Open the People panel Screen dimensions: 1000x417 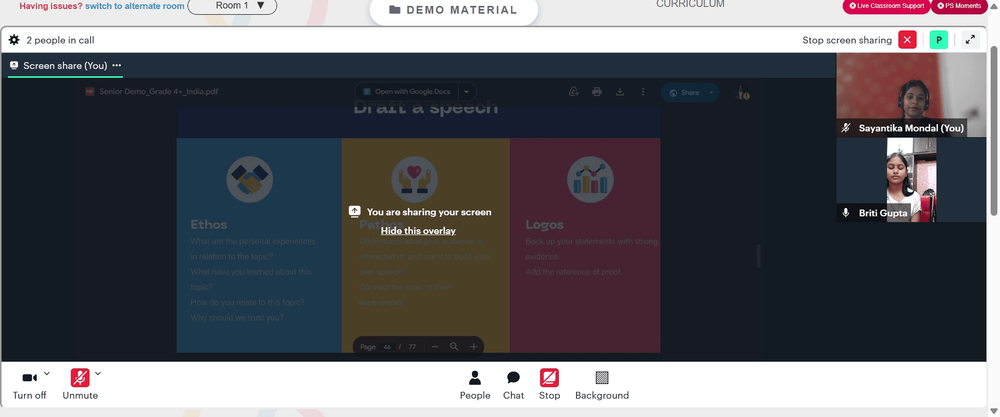475,385
